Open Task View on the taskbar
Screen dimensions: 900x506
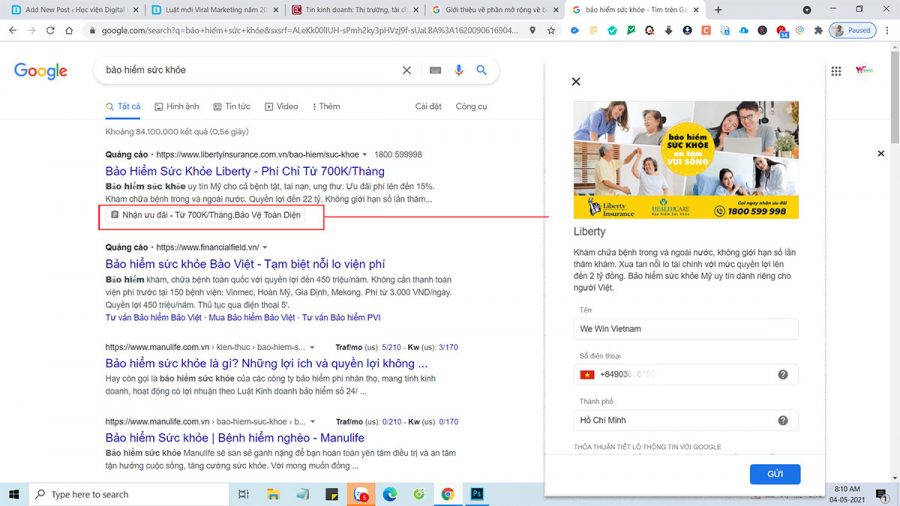(x=243, y=494)
